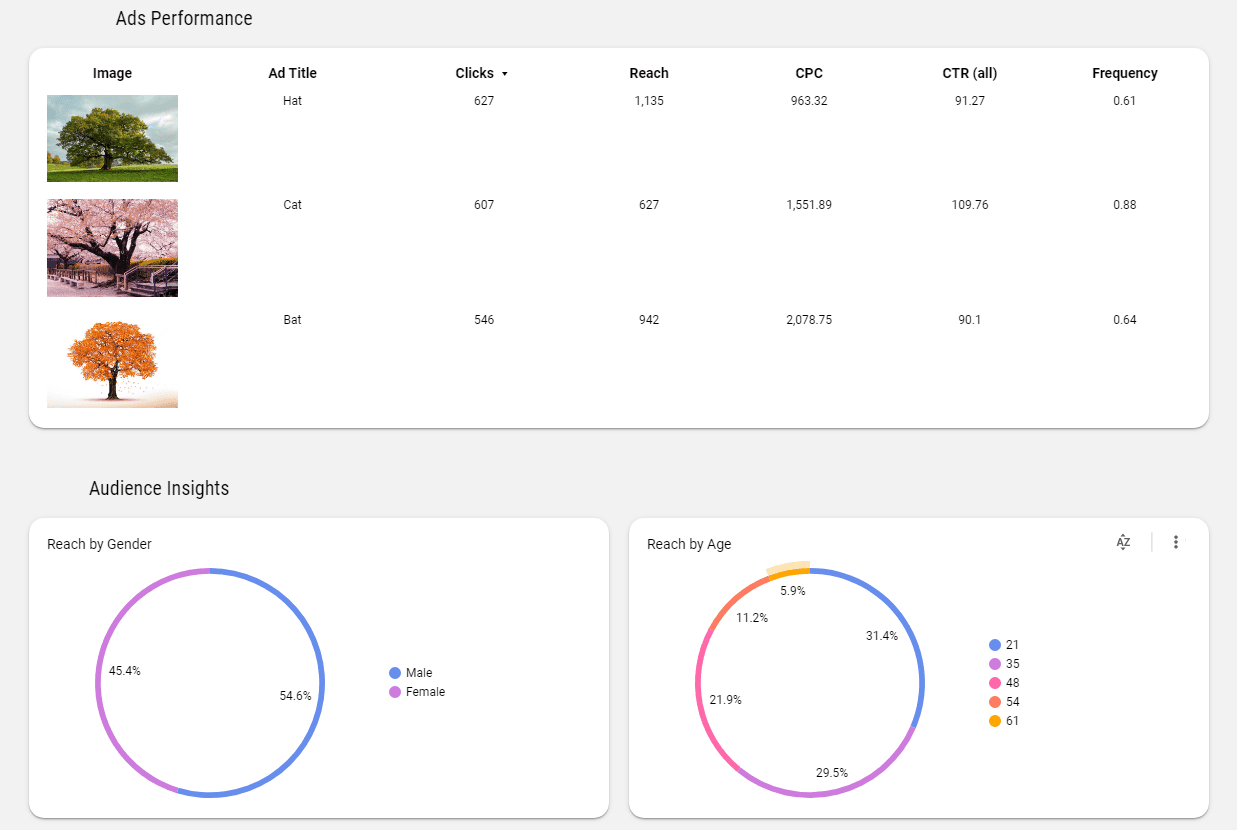Open the three-dot menu in Reach by Age
Image resolution: width=1237 pixels, height=830 pixels.
click(x=1176, y=542)
